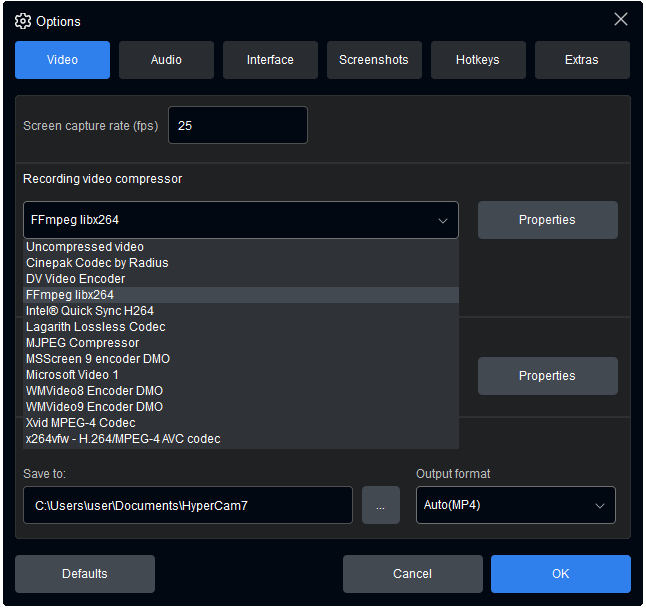This screenshot has height=610, width=646.
Task: Choose x264vfw H.264/MPEG-4 AVC codec
Action: pos(123,439)
